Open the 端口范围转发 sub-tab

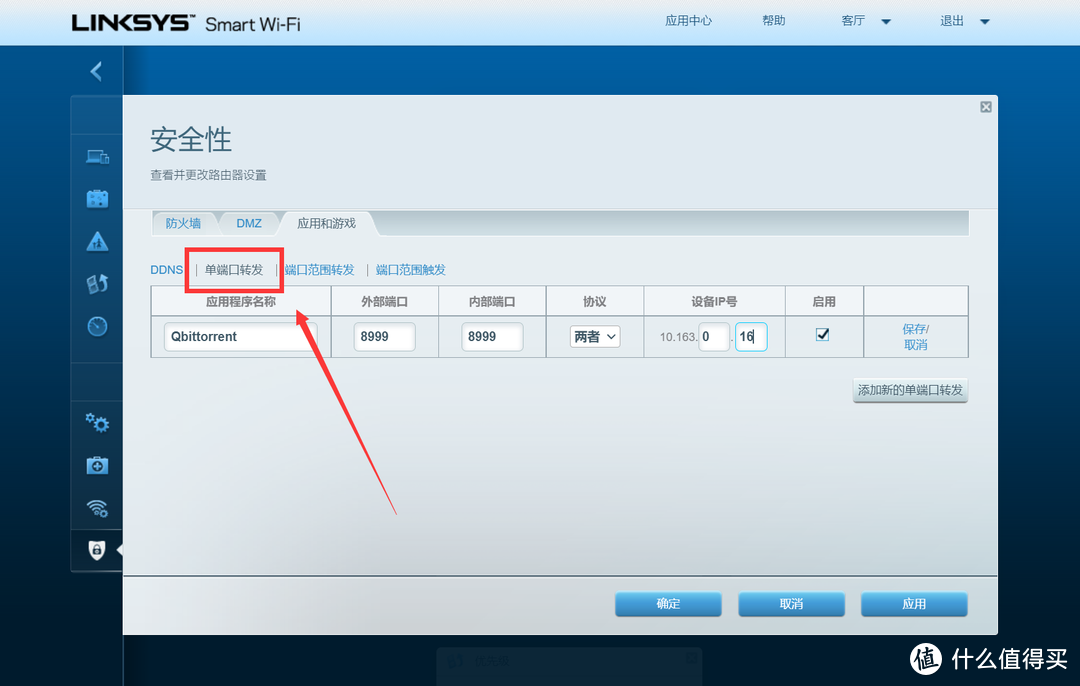pos(320,270)
